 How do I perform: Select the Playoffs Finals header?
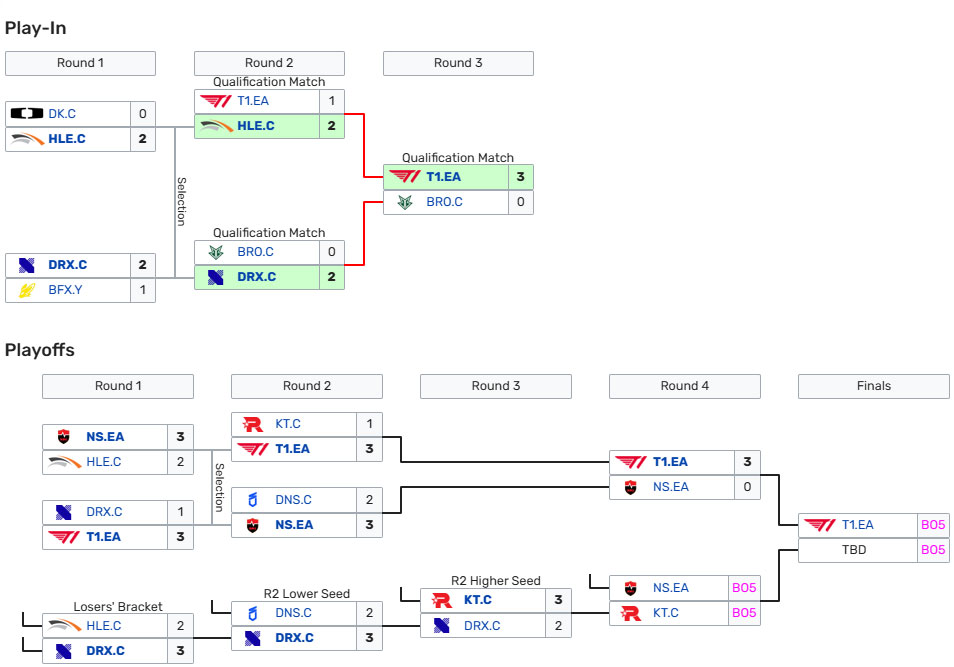click(x=873, y=386)
